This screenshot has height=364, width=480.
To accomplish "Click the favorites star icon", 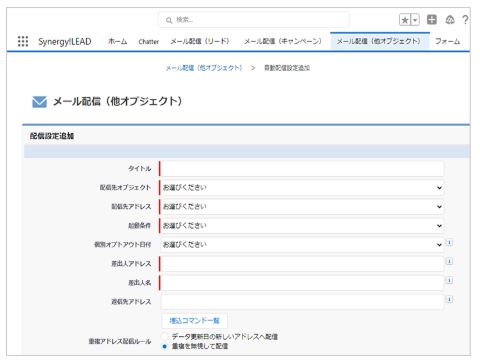I will coord(405,20).
